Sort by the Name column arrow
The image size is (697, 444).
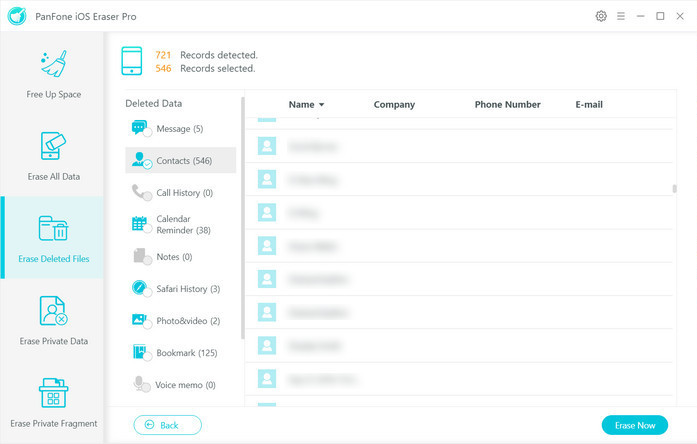[321, 105]
